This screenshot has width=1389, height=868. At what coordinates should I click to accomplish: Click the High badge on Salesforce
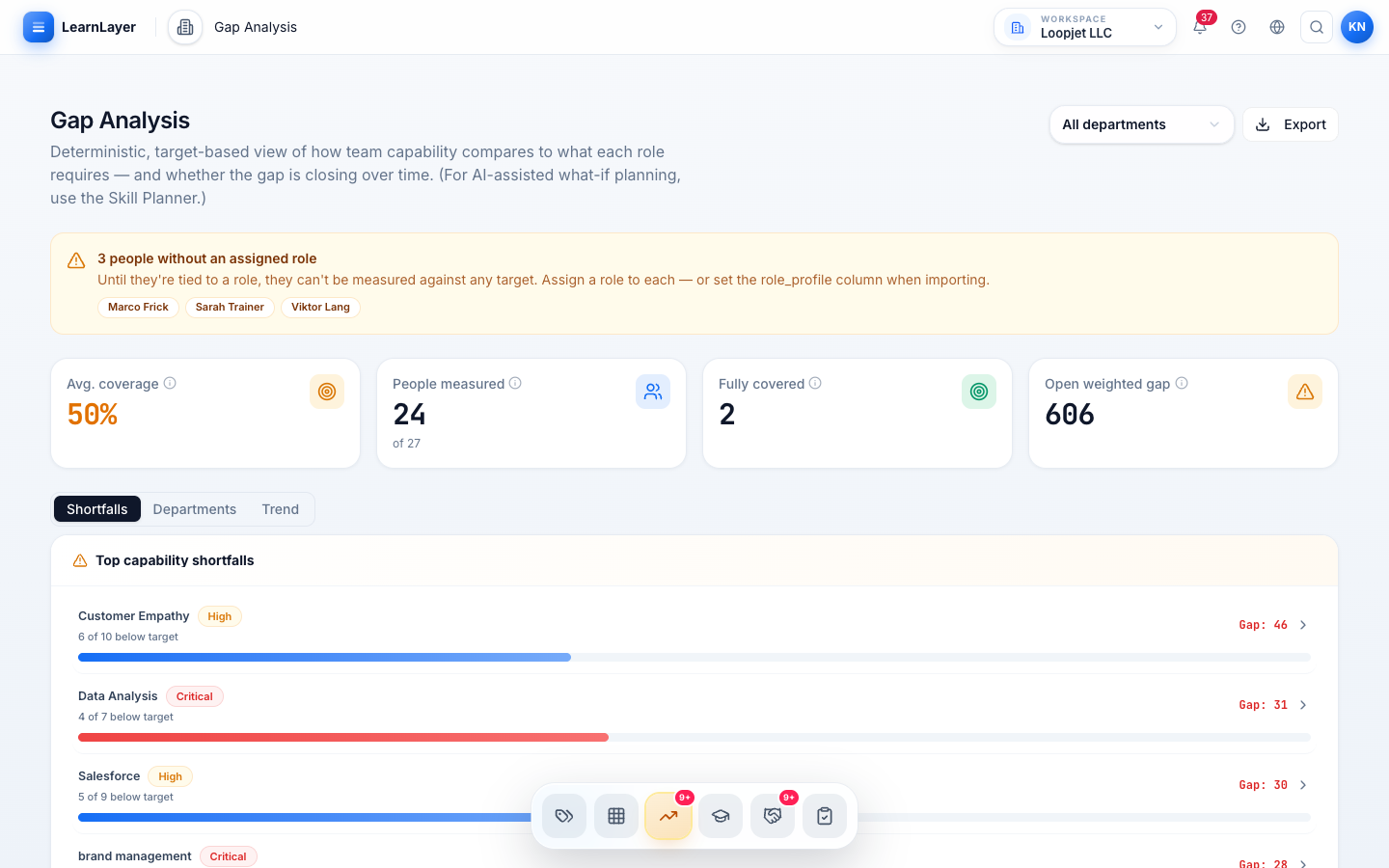(x=171, y=776)
